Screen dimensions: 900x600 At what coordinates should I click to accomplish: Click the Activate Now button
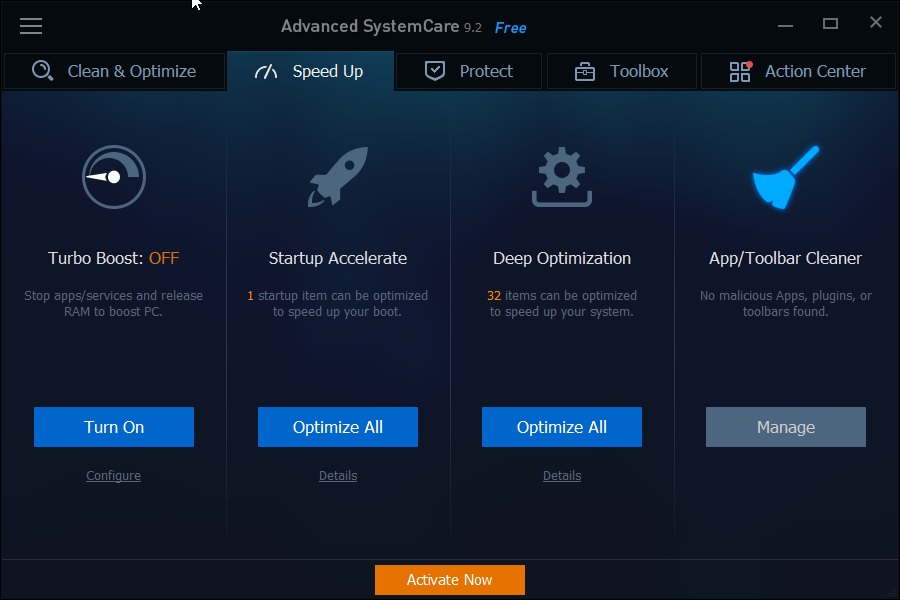449,580
